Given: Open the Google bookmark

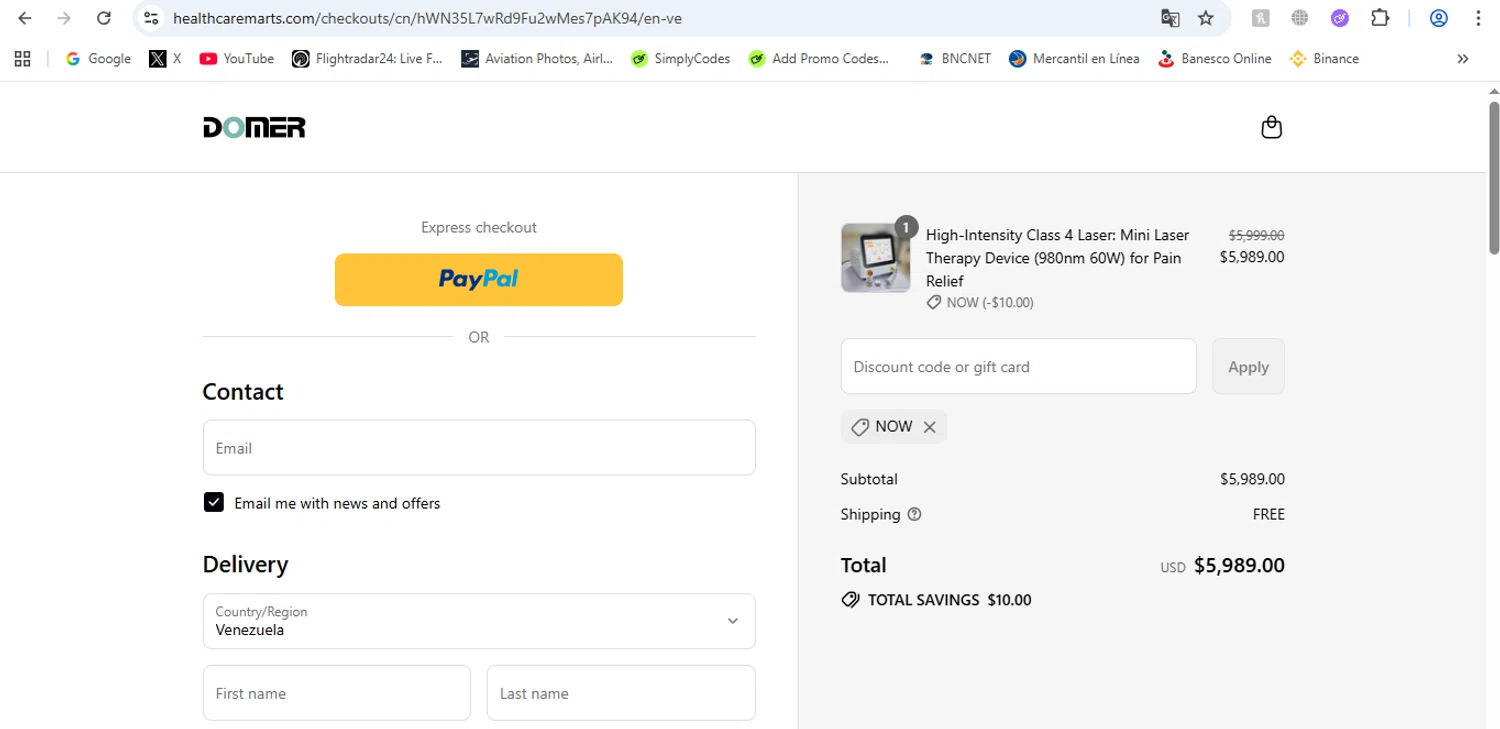Looking at the screenshot, I should tap(98, 59).
